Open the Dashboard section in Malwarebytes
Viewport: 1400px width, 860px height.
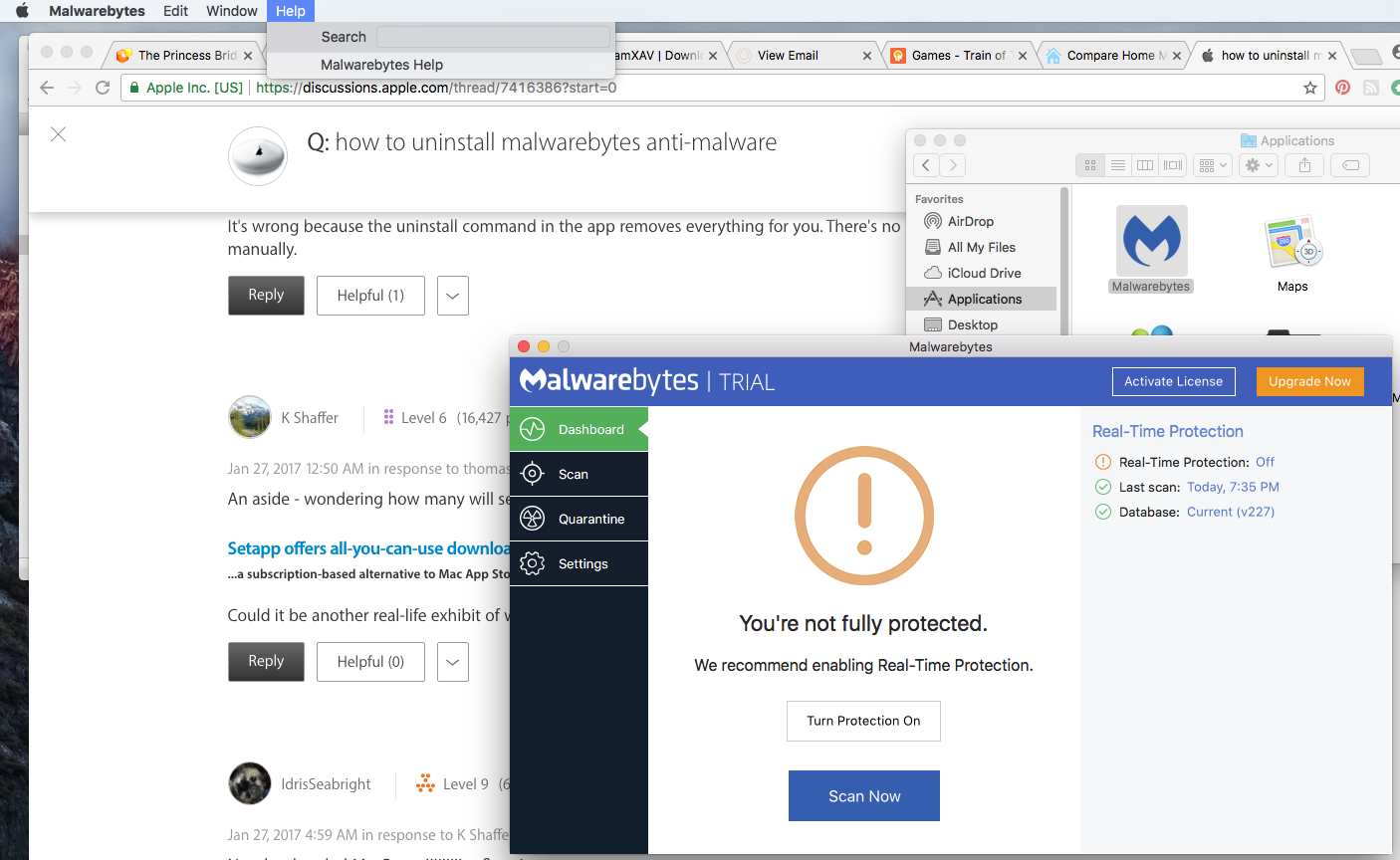click(579, 429)
